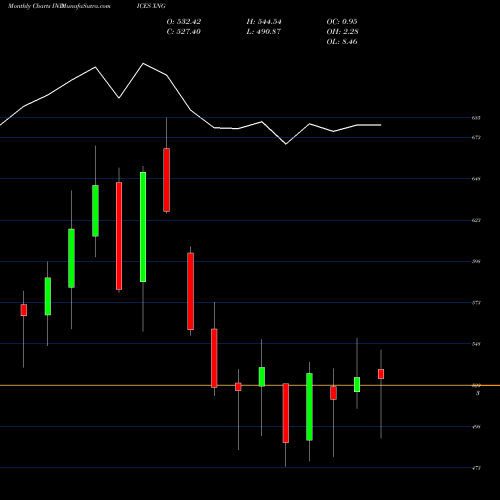
Task: Click the red candle with the highest upper wick
Action: tap(166, 180)
